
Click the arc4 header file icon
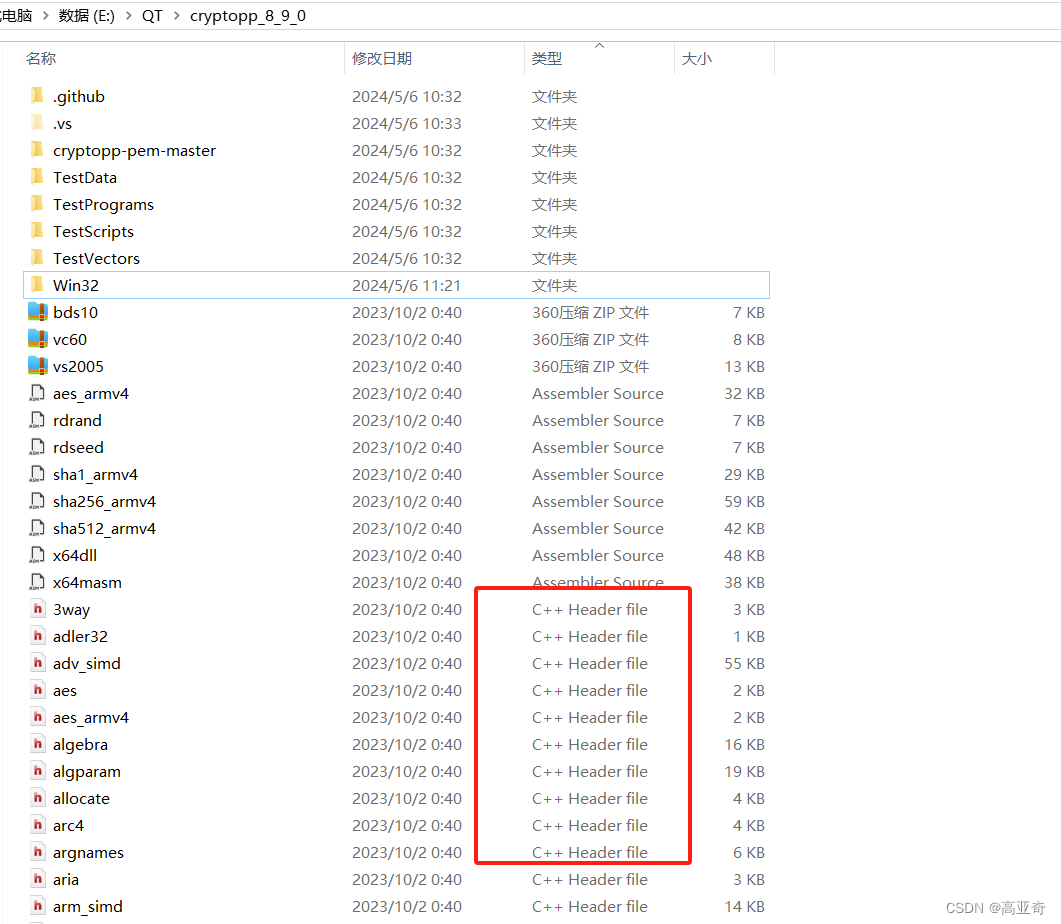[x=38, y=826]
